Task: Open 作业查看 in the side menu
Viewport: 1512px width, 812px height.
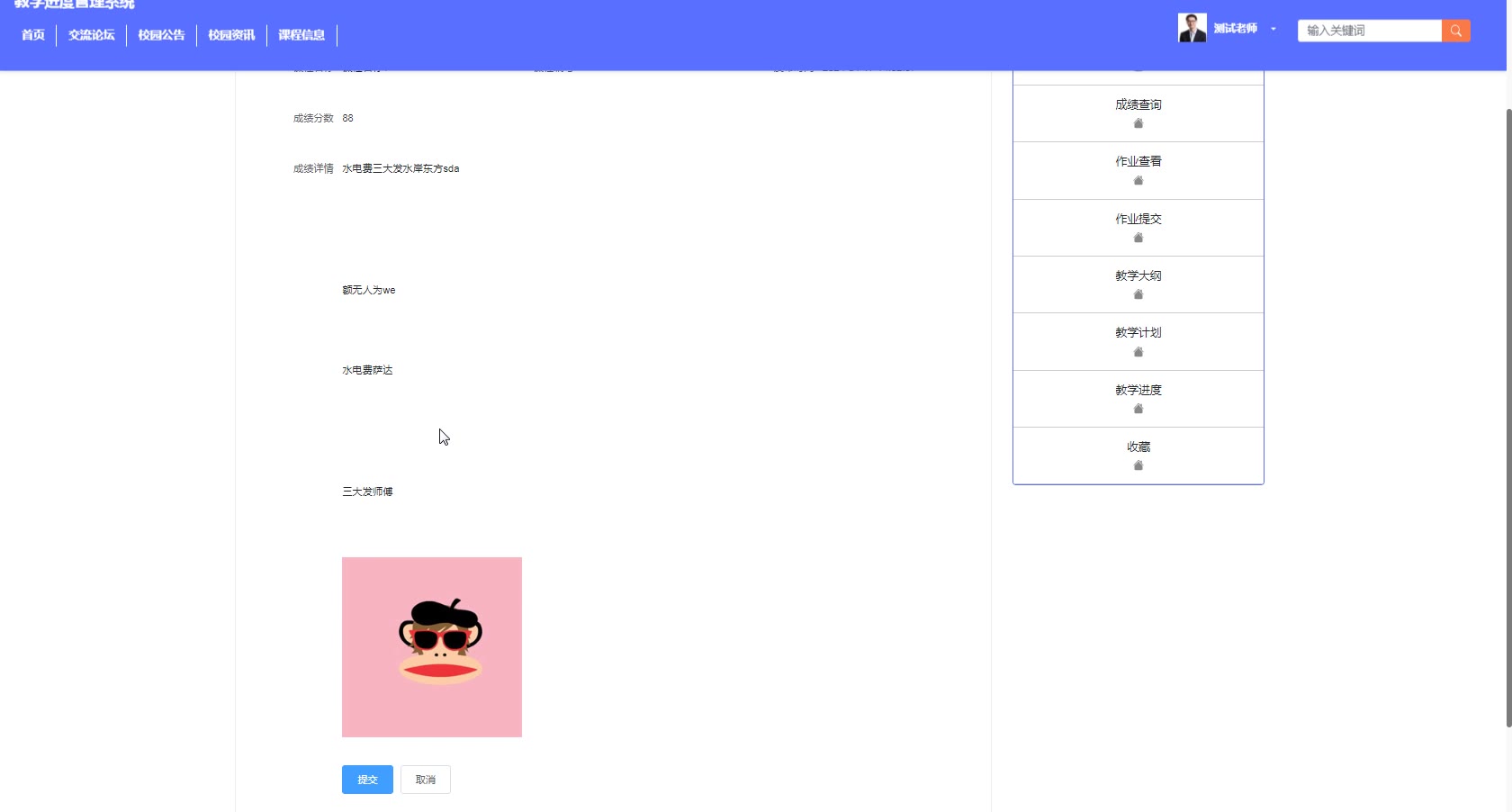Action: 1138,161
